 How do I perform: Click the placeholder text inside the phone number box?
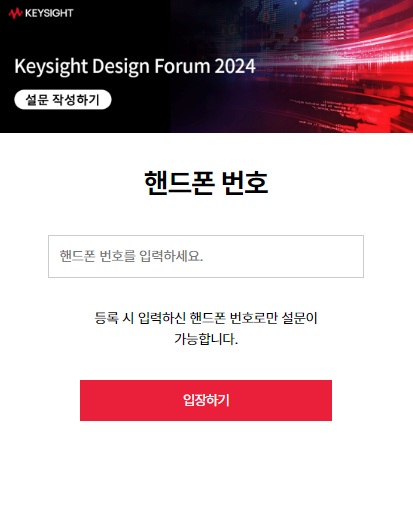132,256
